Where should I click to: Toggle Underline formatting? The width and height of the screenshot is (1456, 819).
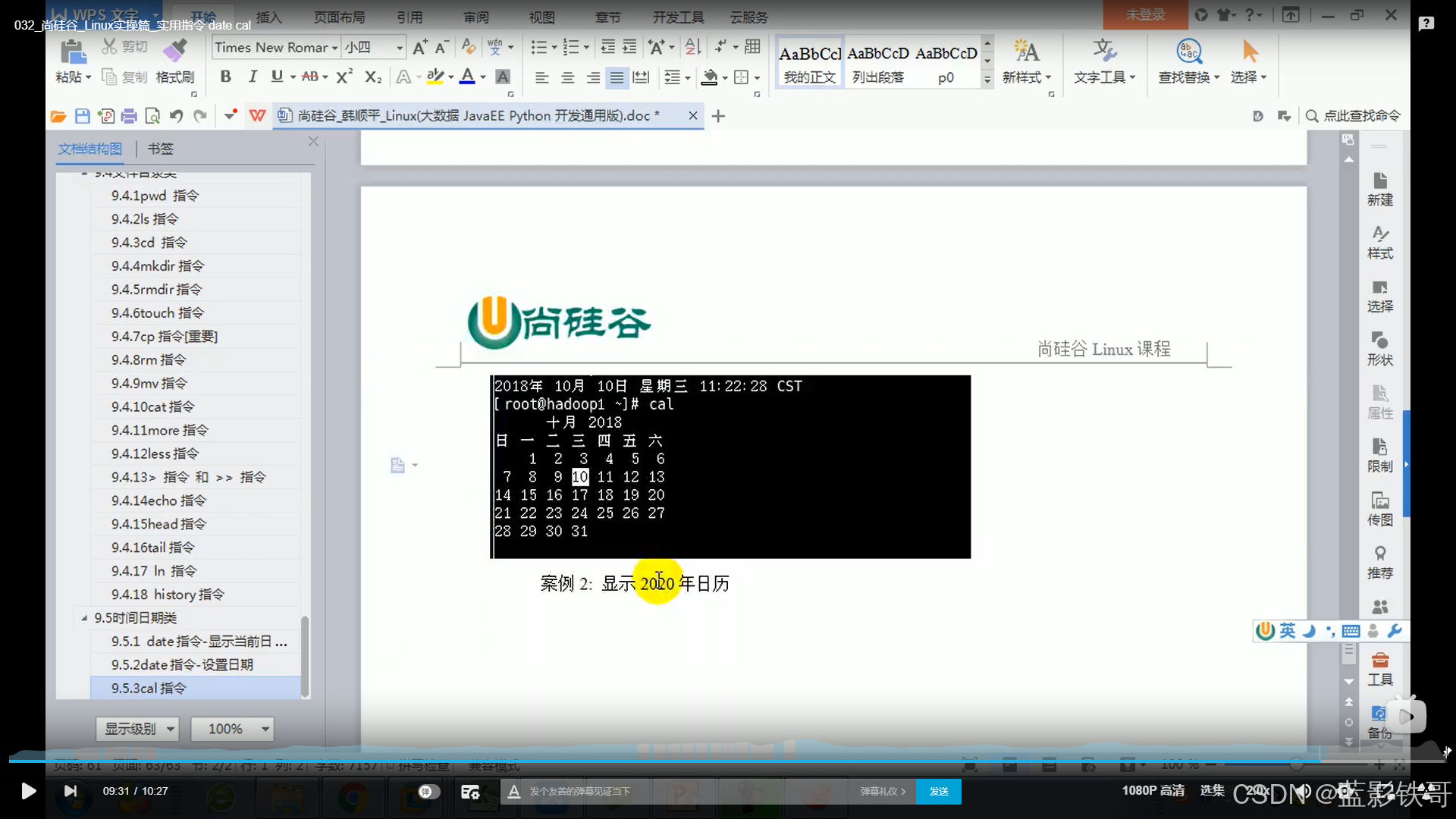277,77
